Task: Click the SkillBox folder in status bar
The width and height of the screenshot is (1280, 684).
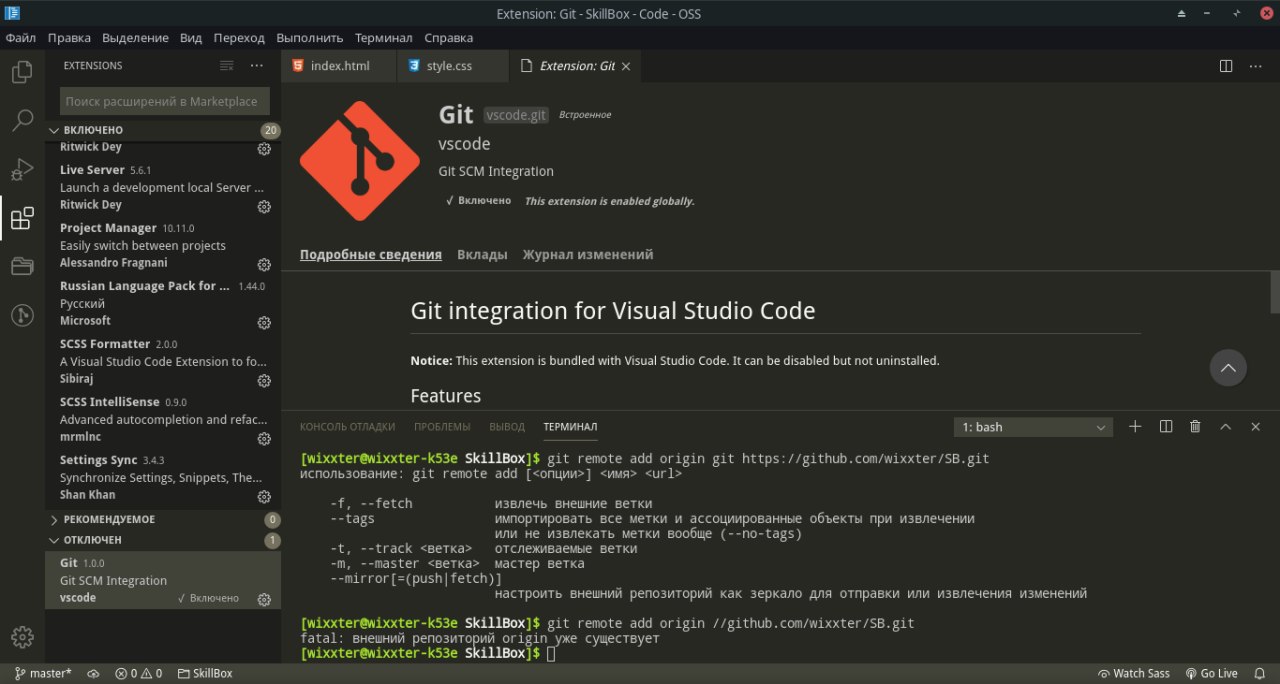Action: click(205, 674)
